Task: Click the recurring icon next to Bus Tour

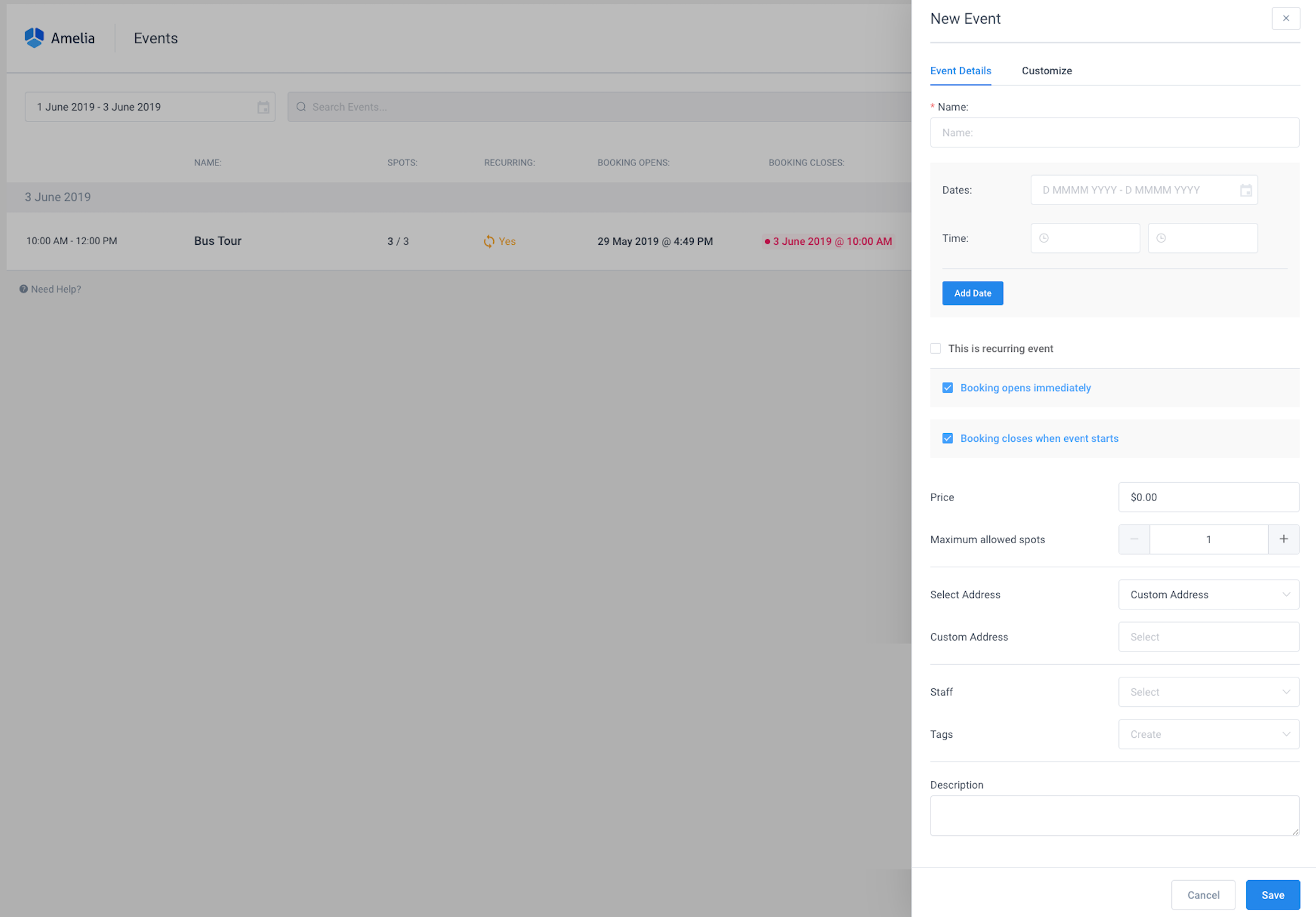Action: pos(488,241)
